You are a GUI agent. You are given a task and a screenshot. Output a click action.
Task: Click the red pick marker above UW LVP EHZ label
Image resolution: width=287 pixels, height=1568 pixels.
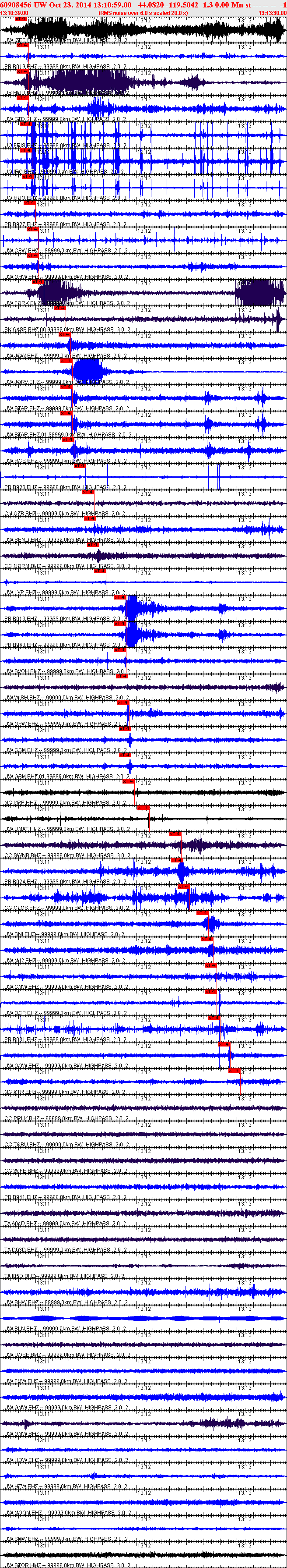pos(100,571)
